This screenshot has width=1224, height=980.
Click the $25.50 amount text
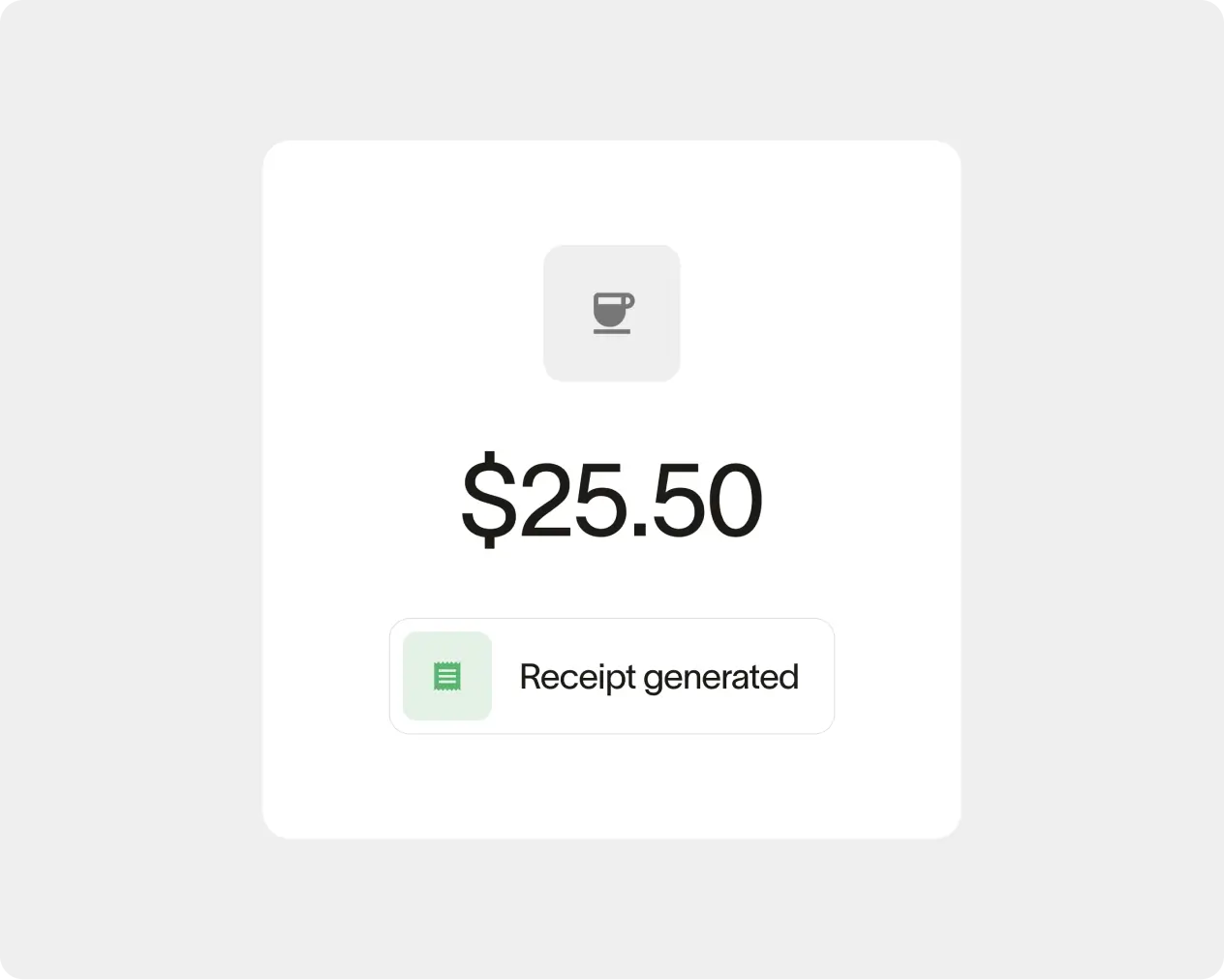coord(611,497)
